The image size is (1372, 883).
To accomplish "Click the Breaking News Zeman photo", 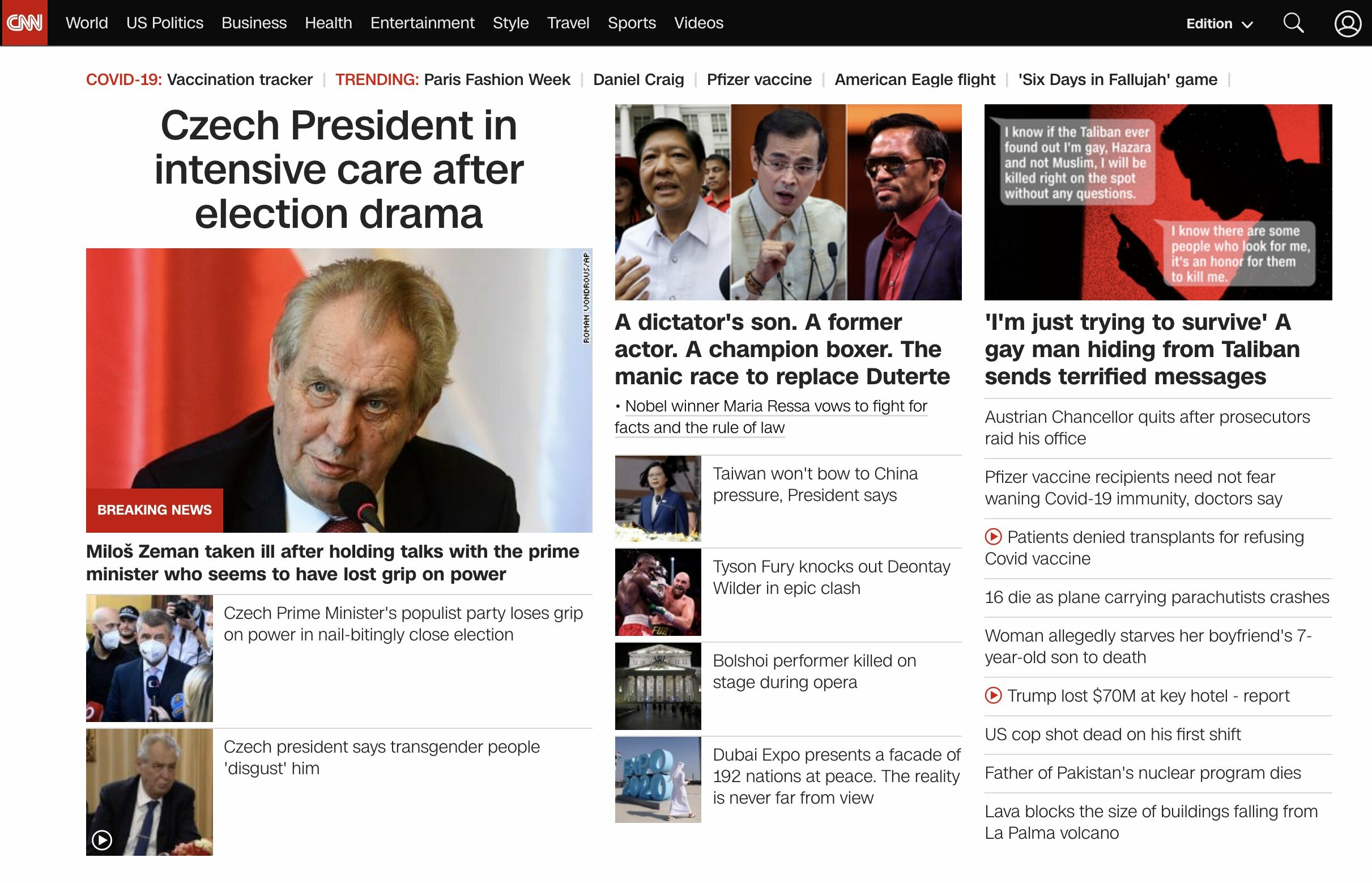I will tap(339, 390).
